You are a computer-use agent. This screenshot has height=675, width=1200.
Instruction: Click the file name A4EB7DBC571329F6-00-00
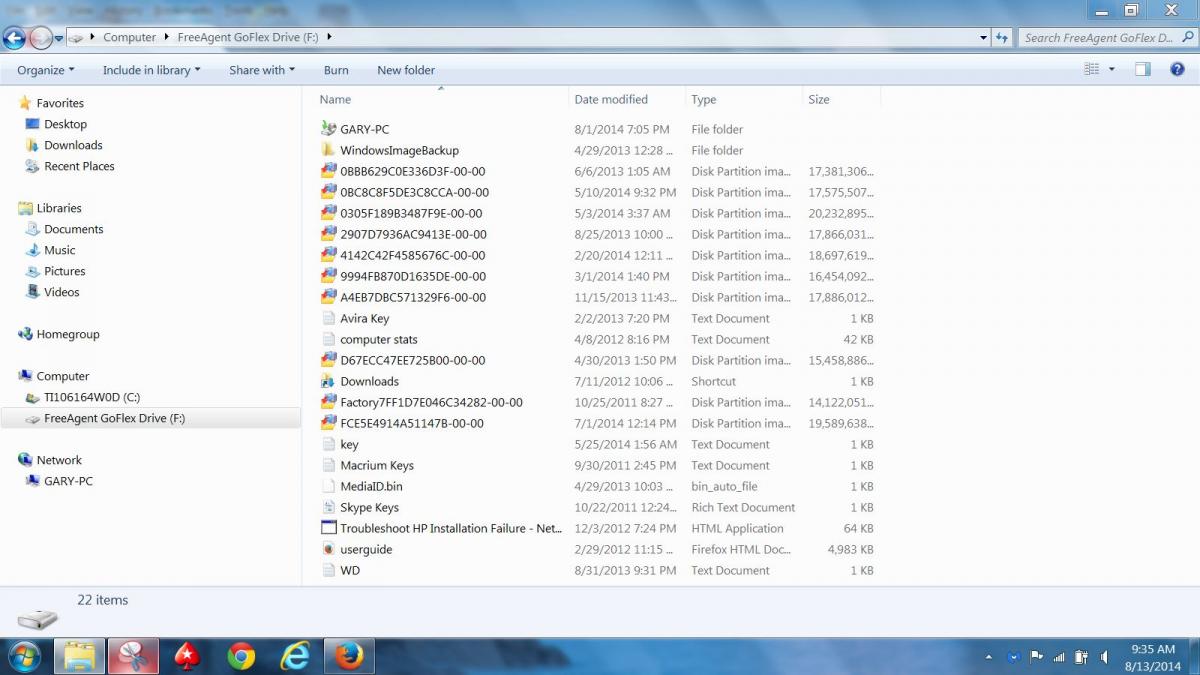coord(413,297)
